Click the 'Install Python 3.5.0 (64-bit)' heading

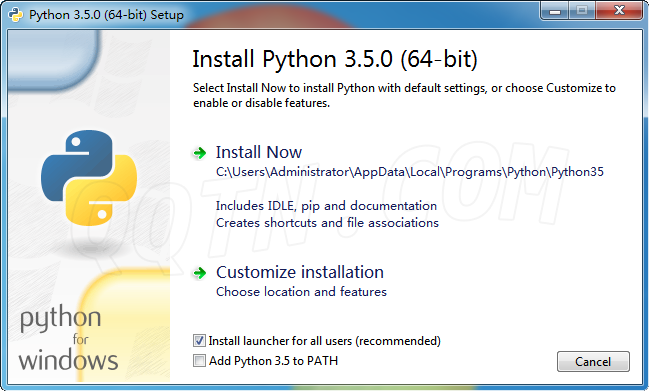[335, 59]
